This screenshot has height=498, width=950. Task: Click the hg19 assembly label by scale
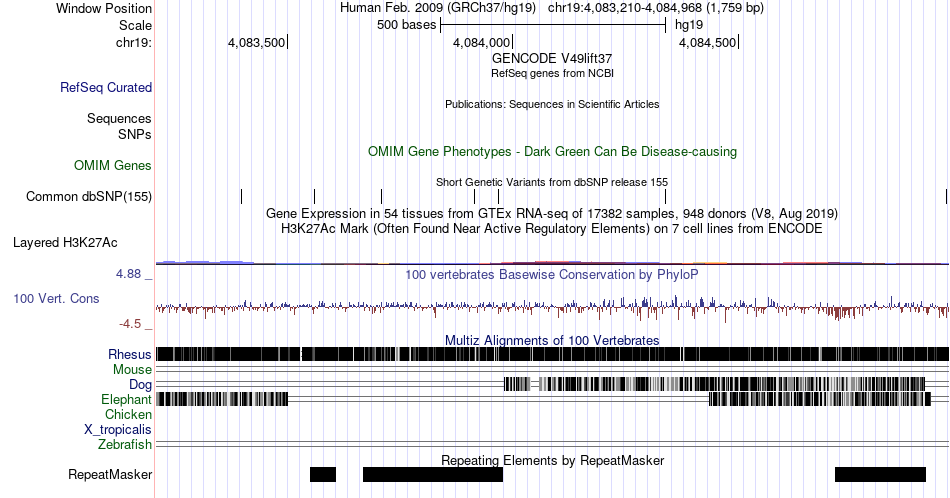689,25
